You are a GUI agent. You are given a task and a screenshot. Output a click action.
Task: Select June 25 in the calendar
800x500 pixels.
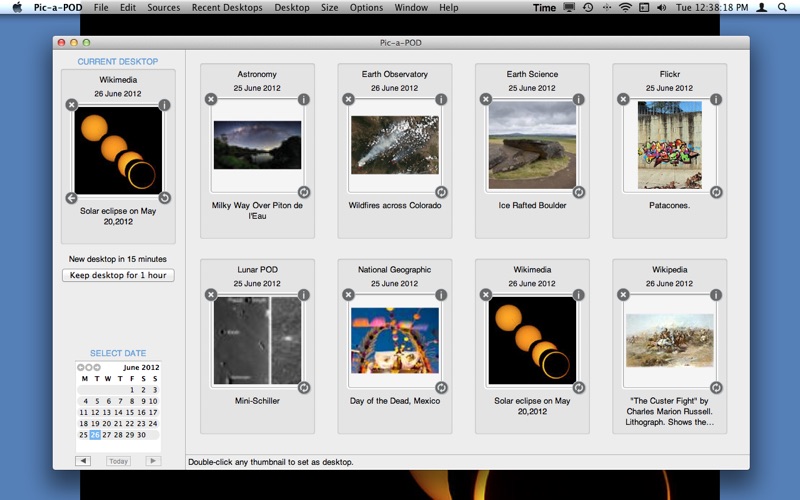coord(83,435)
